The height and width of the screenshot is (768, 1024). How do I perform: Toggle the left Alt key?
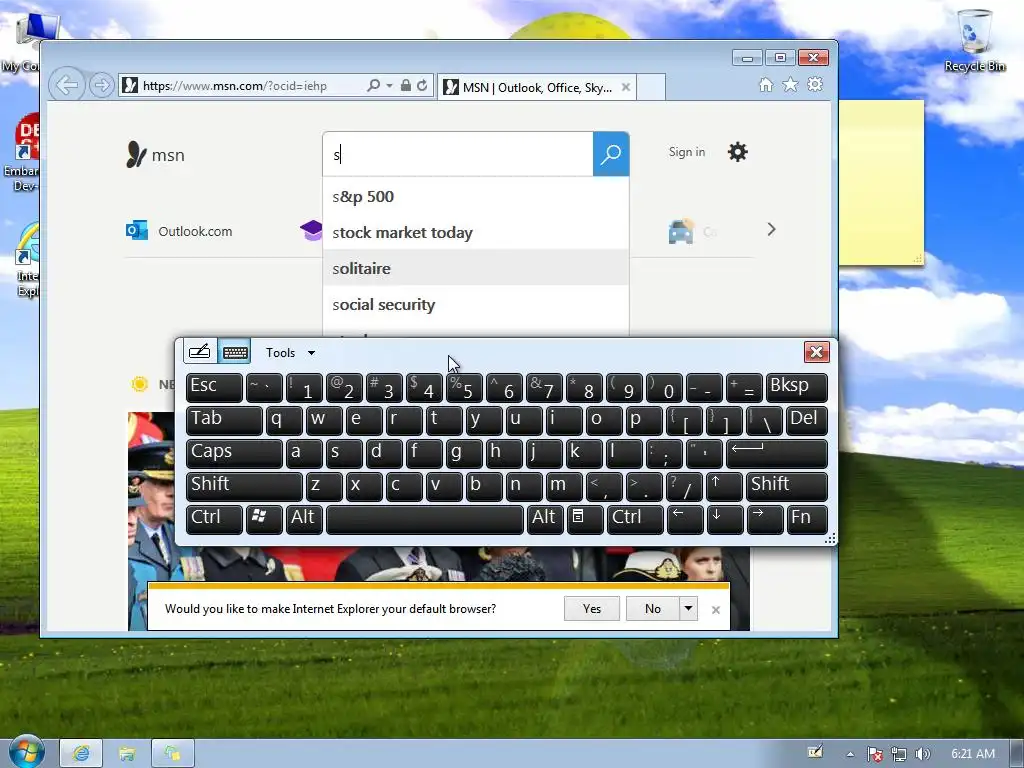click(x=304, y=519)
